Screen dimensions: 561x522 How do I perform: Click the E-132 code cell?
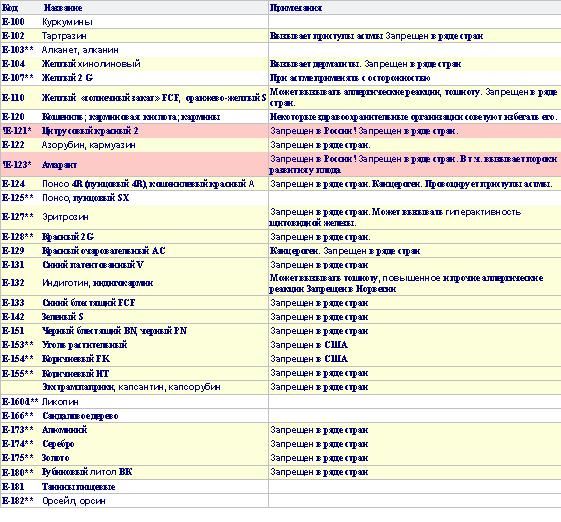(x=13, y=283)
